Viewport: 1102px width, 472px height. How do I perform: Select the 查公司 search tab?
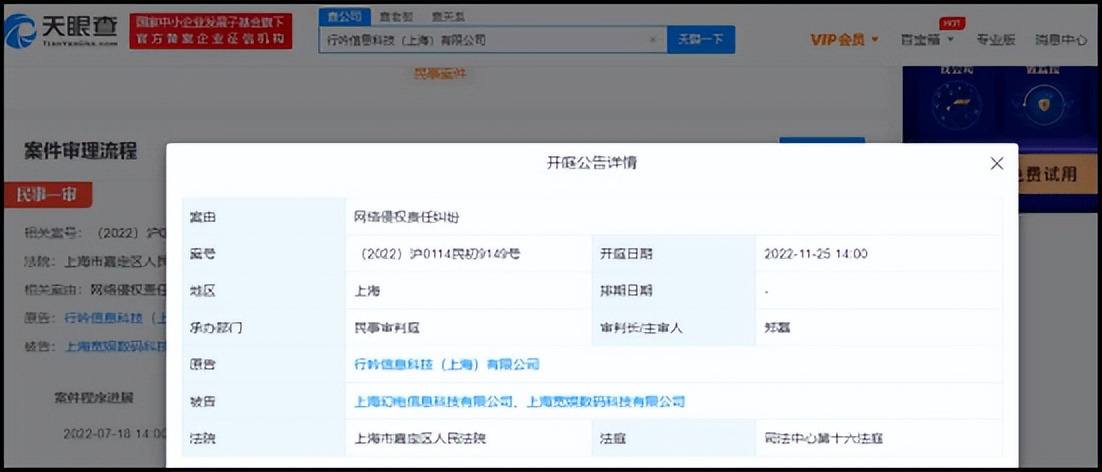pyautogui.click(x=344, y=15)
